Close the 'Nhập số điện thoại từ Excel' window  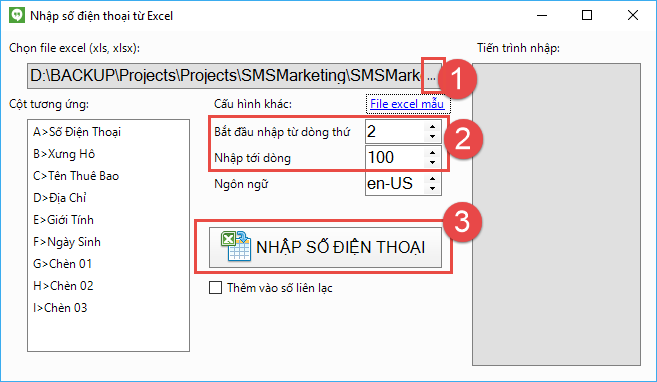(x=633, y=15)
